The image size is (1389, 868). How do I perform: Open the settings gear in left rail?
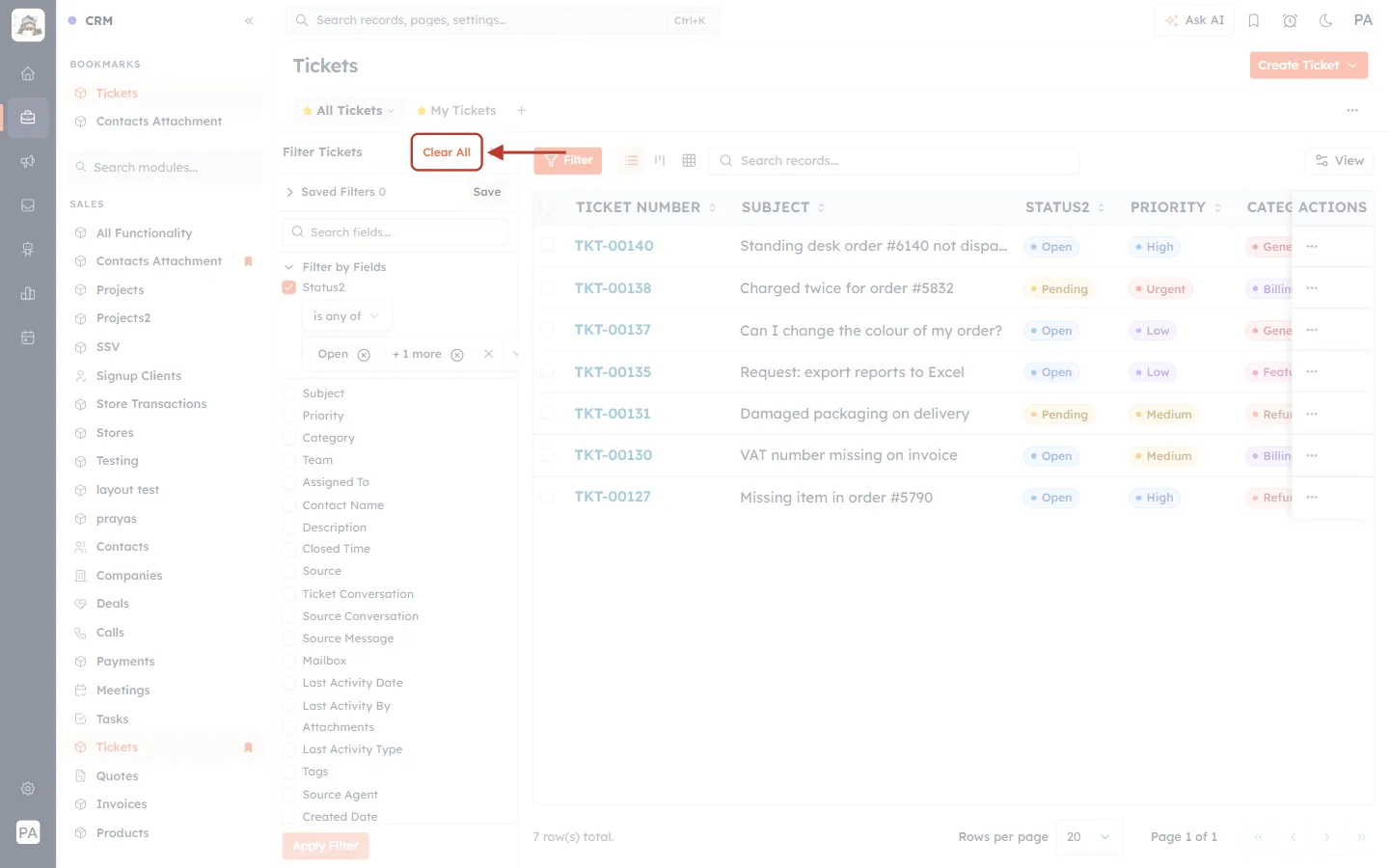[28, 789]
